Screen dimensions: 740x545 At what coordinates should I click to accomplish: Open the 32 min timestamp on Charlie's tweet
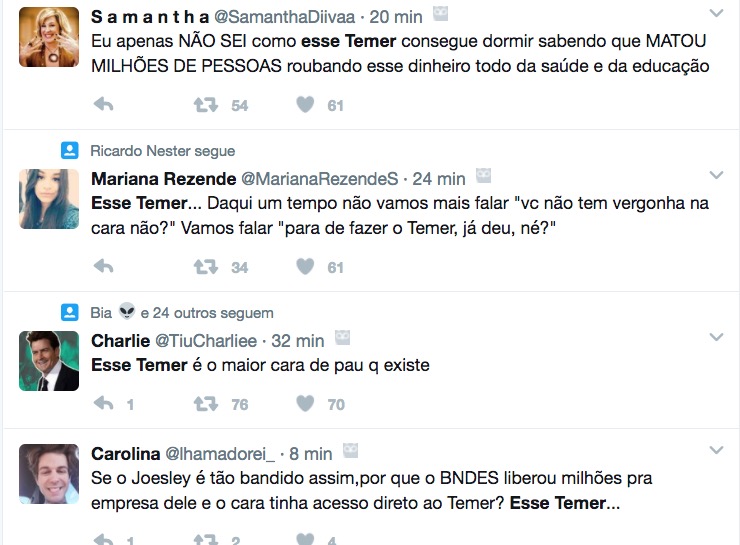297,341
